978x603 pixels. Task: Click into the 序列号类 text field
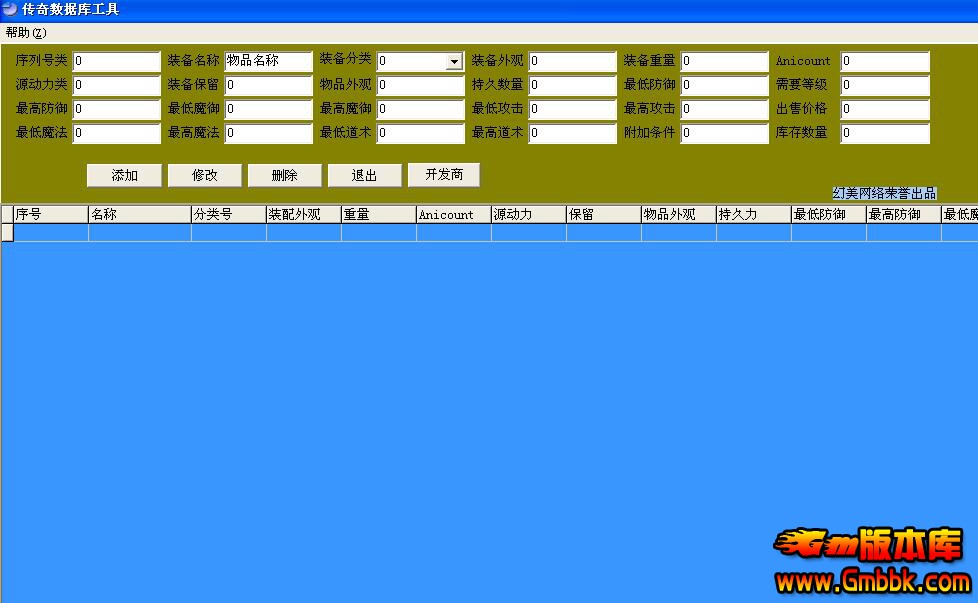(116, 62)
